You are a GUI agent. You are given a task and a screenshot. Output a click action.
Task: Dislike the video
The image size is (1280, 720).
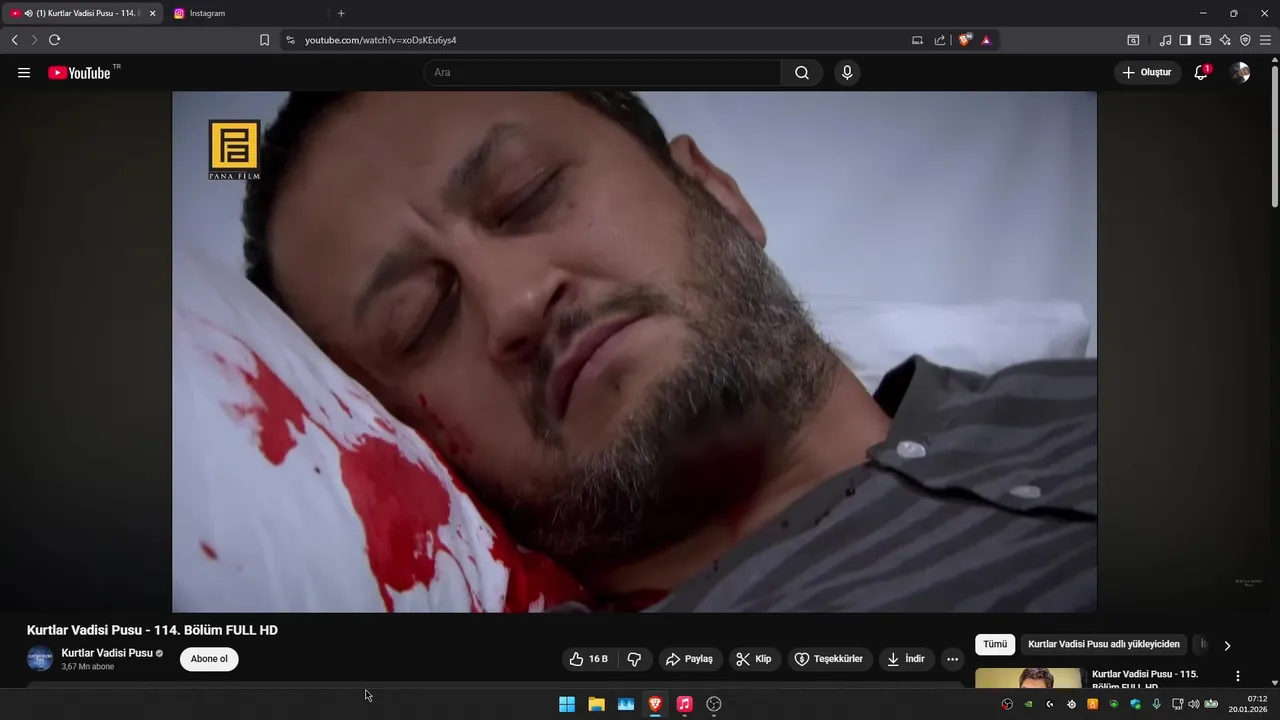click(634, 659)
